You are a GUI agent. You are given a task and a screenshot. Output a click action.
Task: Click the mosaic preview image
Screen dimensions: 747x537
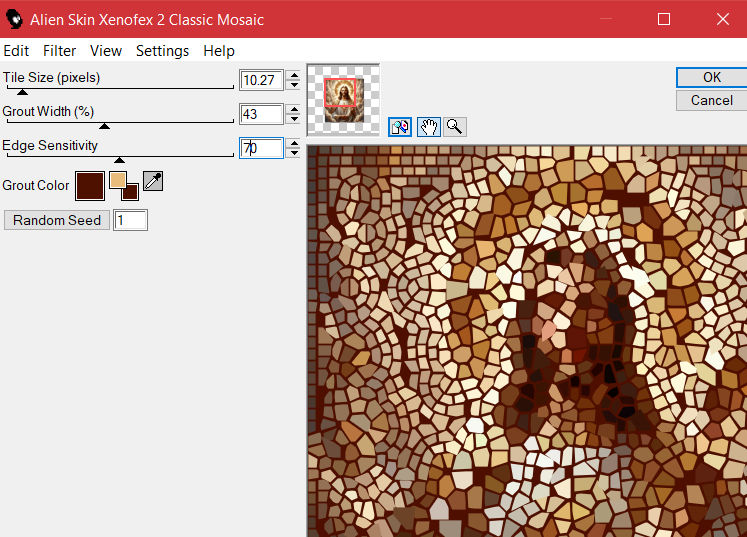(x=527, y=341)
